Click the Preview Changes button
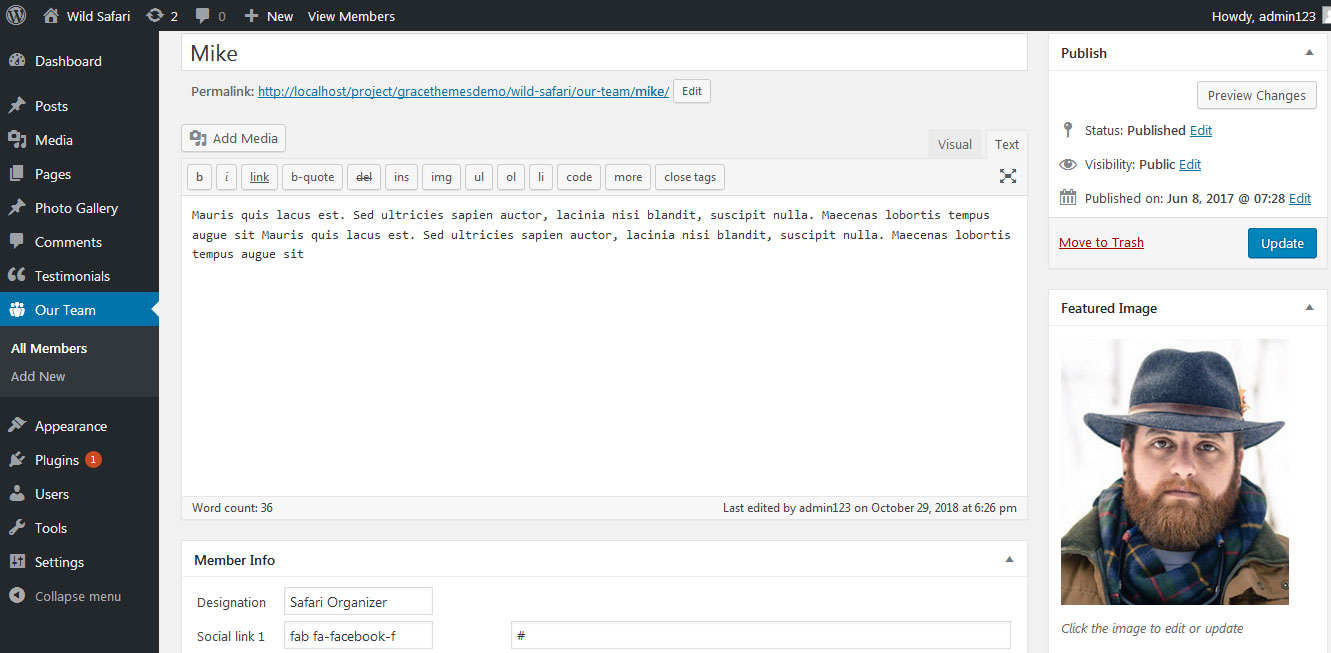Image resolution: width=1331 pixels, height=653 pixels. 1257,95
